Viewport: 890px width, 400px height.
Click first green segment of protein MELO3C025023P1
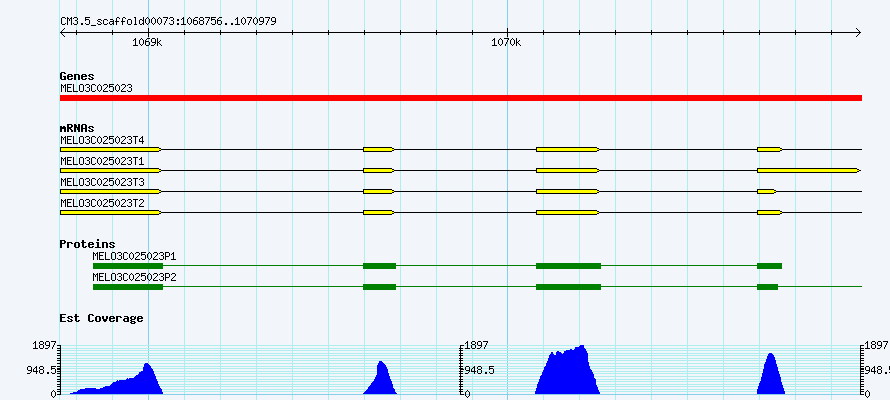click(128, 266)
